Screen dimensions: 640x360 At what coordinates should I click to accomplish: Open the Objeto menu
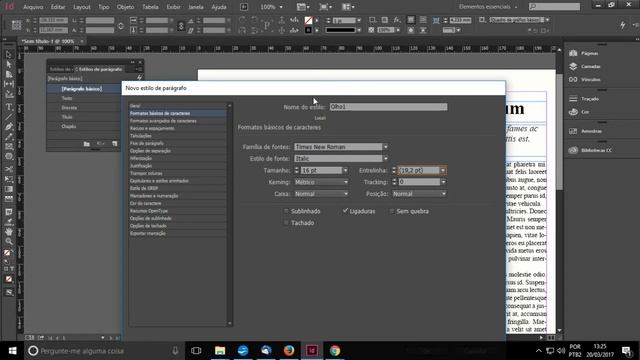coord(125,7)
